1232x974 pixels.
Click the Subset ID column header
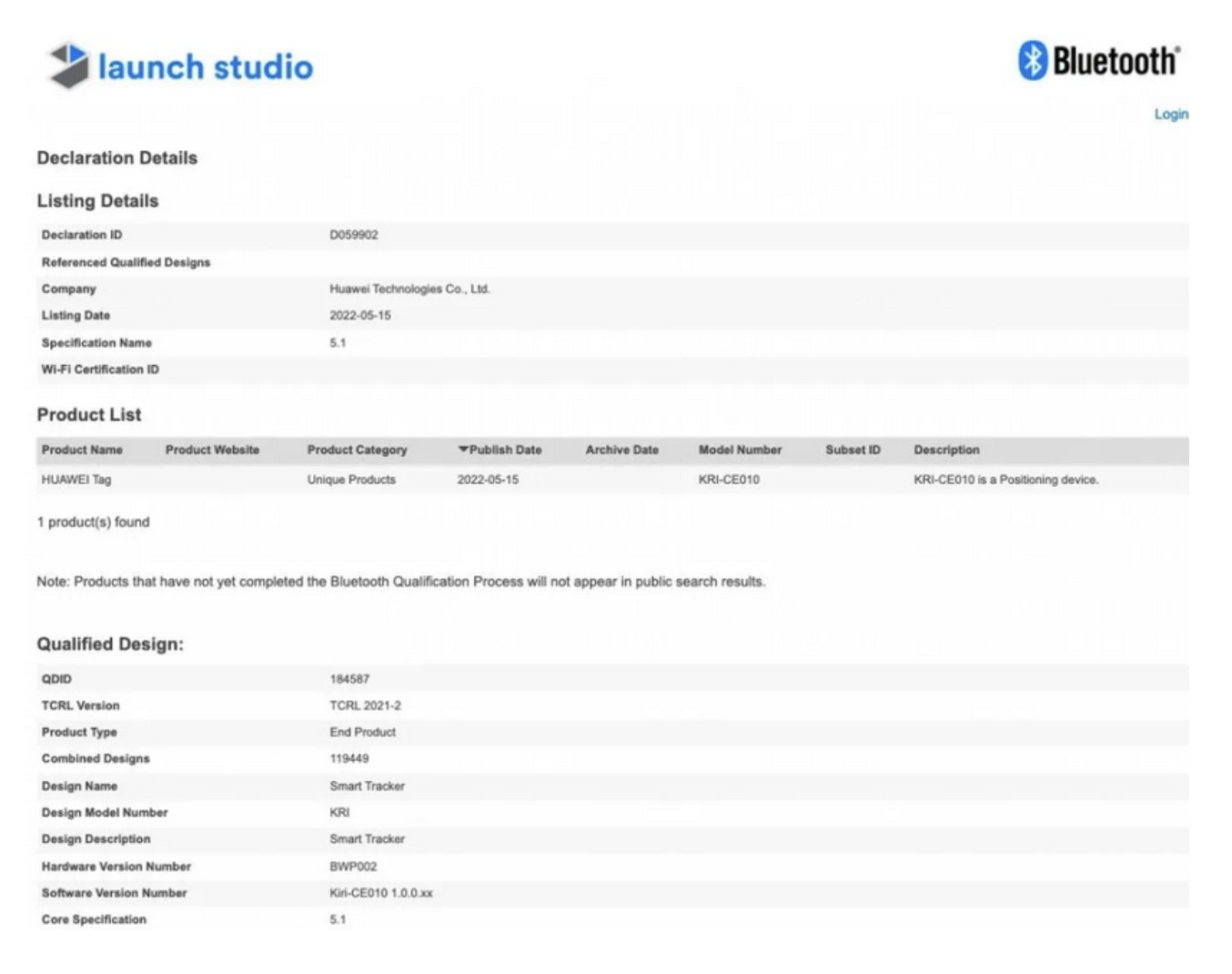853,450
